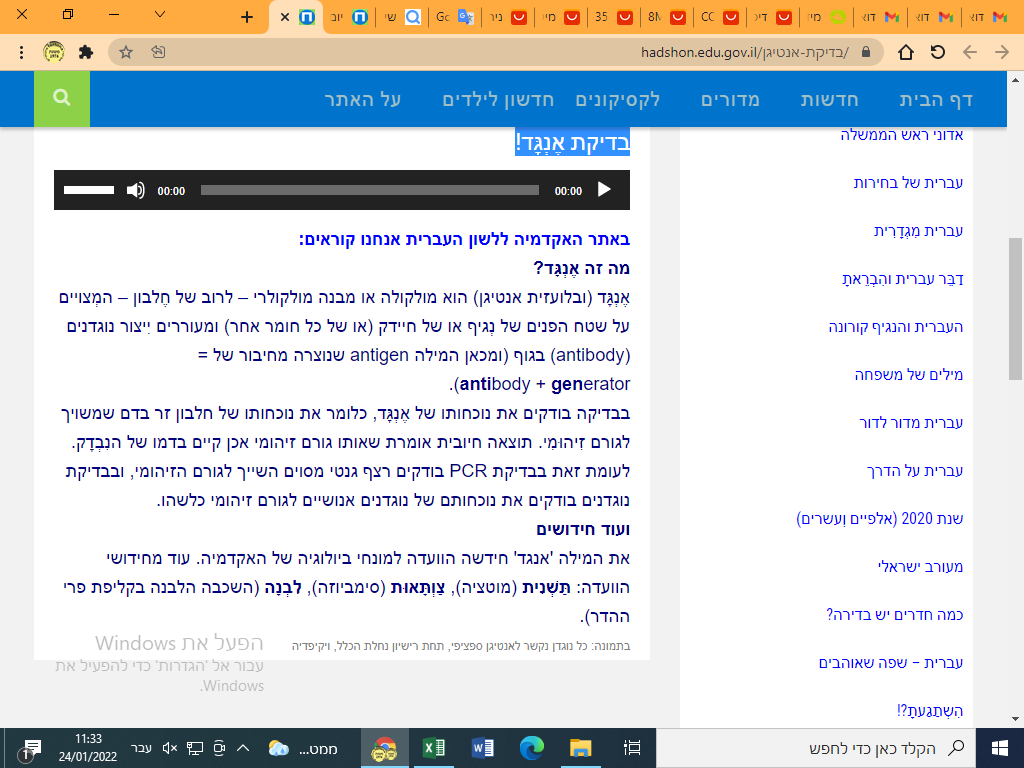Mute the audio player speaker icon
Viewport: 1024px width, 768px height.
point(135,190)
